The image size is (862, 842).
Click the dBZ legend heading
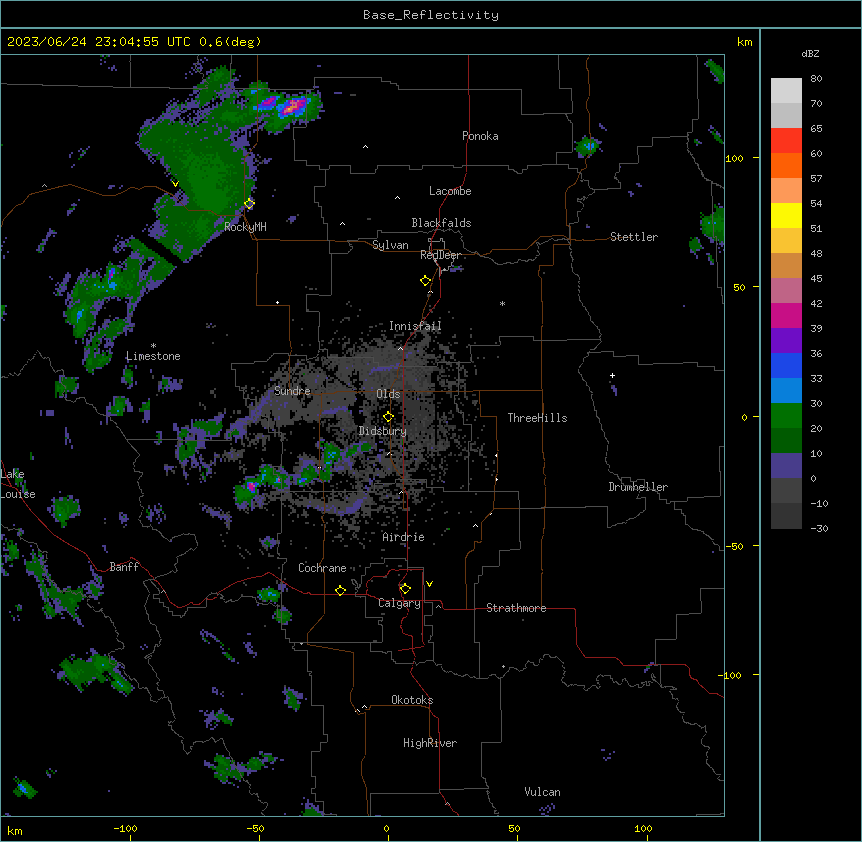click(x=810, y=54)
